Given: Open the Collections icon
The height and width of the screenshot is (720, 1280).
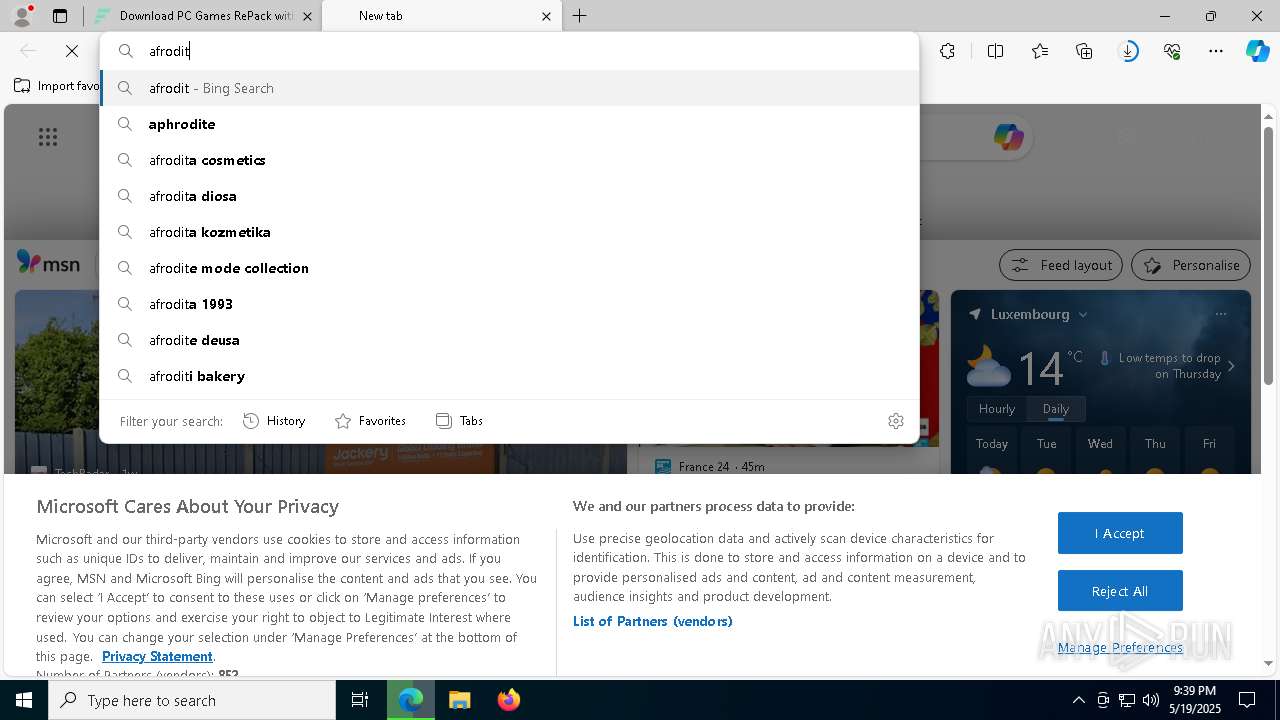Looking at the screenshot, I should [1084, 51].
